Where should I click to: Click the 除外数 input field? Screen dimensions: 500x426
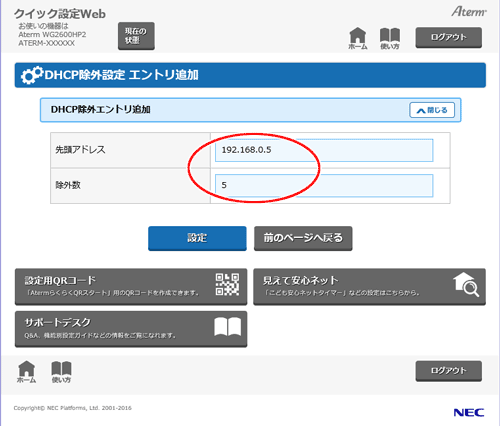click(324, 185)
